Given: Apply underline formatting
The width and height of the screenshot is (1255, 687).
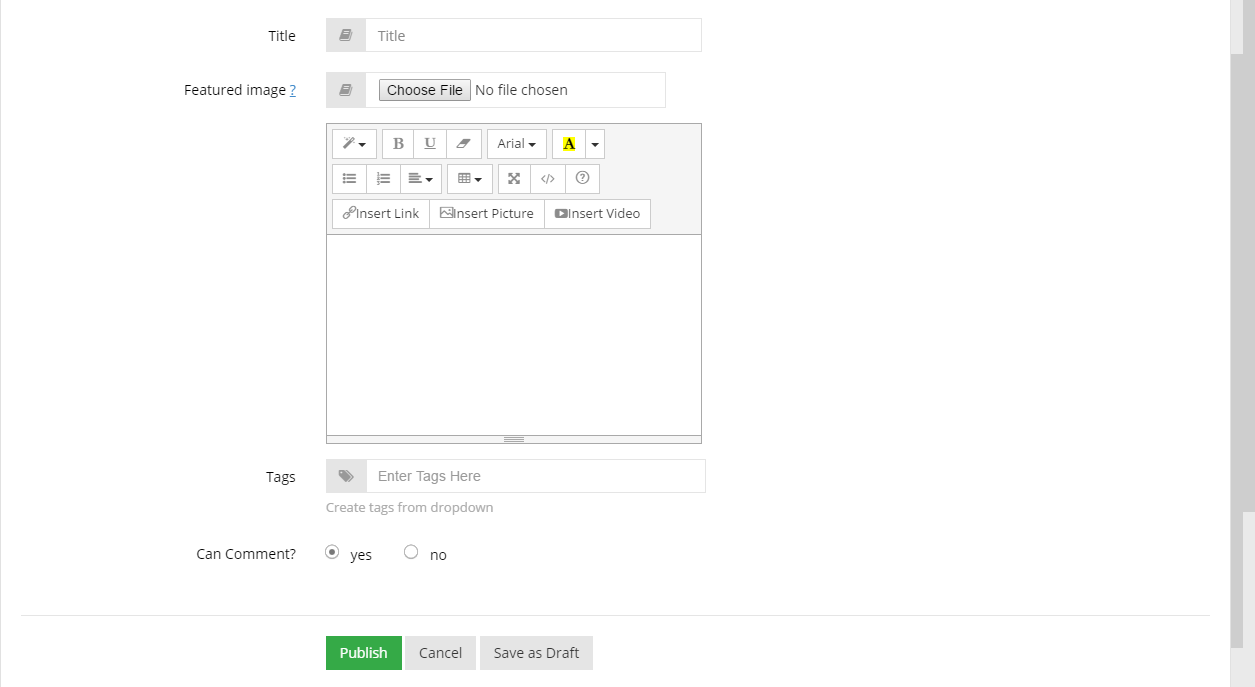Looking at the screenshot, I should coord(430,144).
